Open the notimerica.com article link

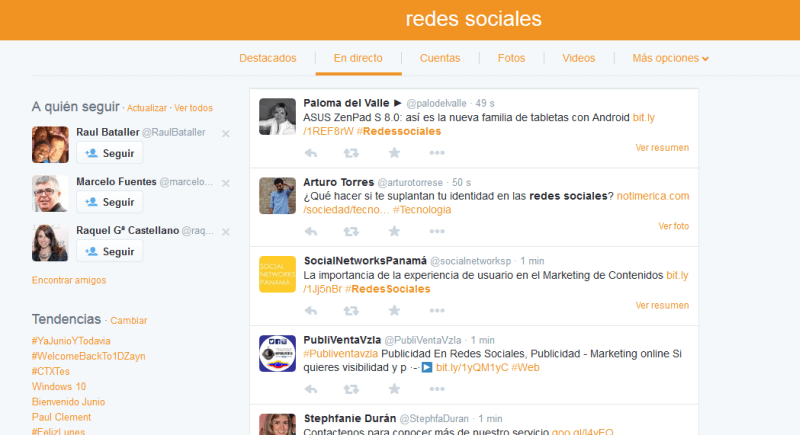(x=653, y=196)
